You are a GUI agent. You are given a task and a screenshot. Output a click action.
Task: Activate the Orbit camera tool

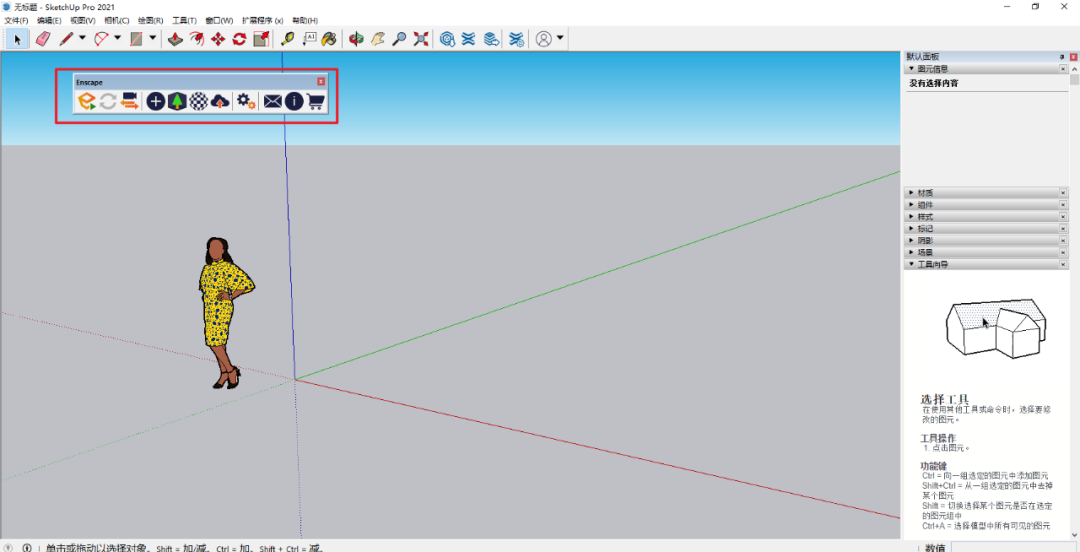356,39
